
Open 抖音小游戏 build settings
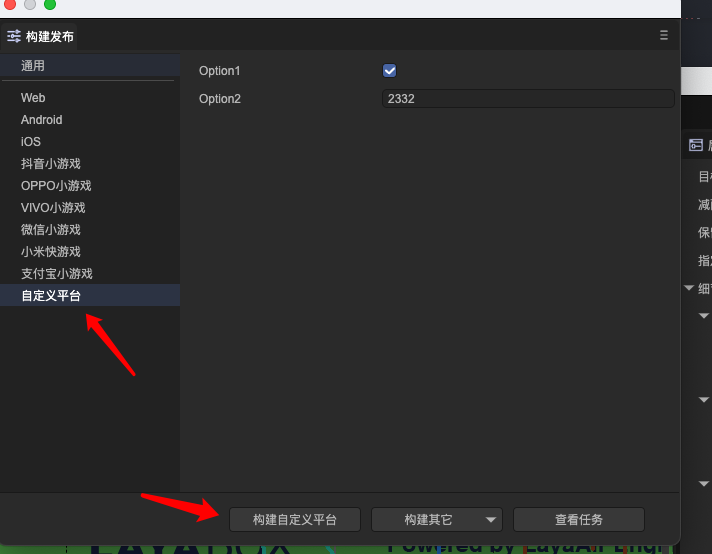tap(50, 164)
